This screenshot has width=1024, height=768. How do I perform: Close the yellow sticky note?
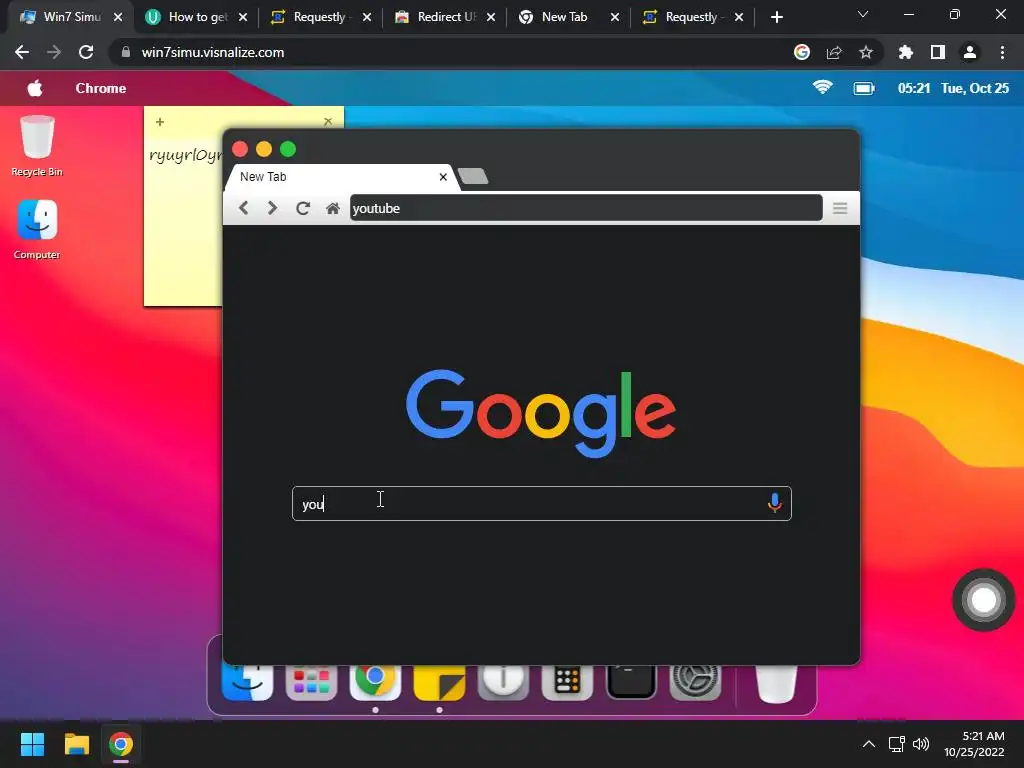tap(328, 121)
